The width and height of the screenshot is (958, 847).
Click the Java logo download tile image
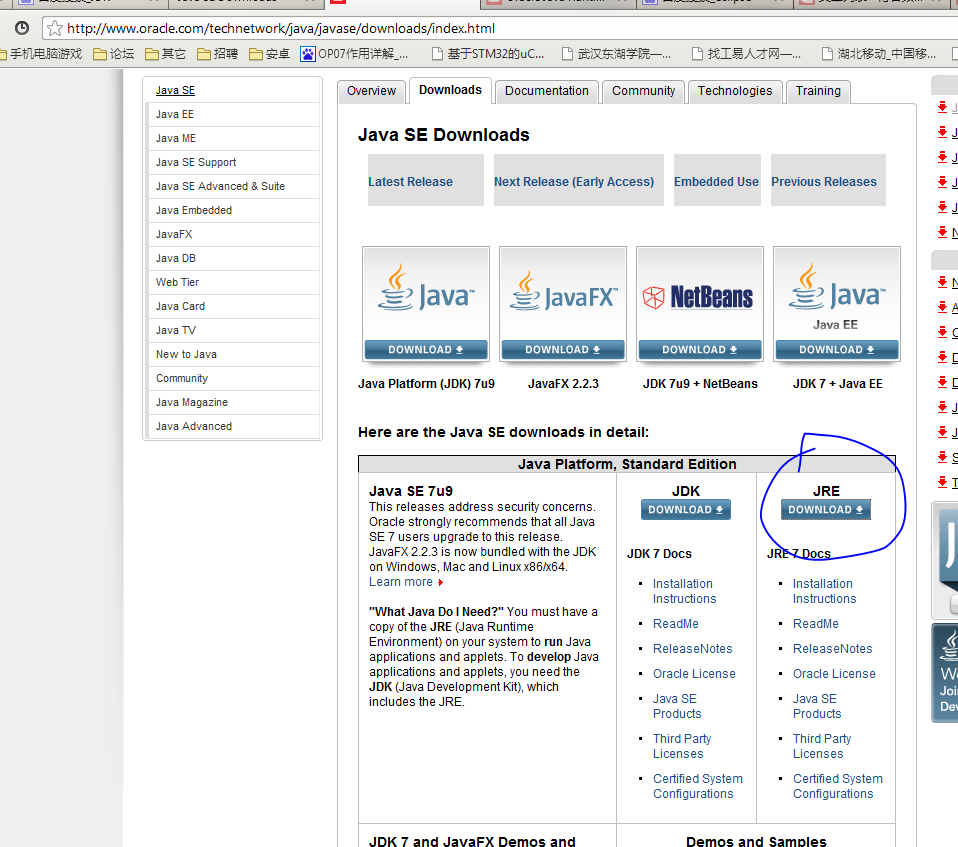pyautogui.click(x=426, y=295)
